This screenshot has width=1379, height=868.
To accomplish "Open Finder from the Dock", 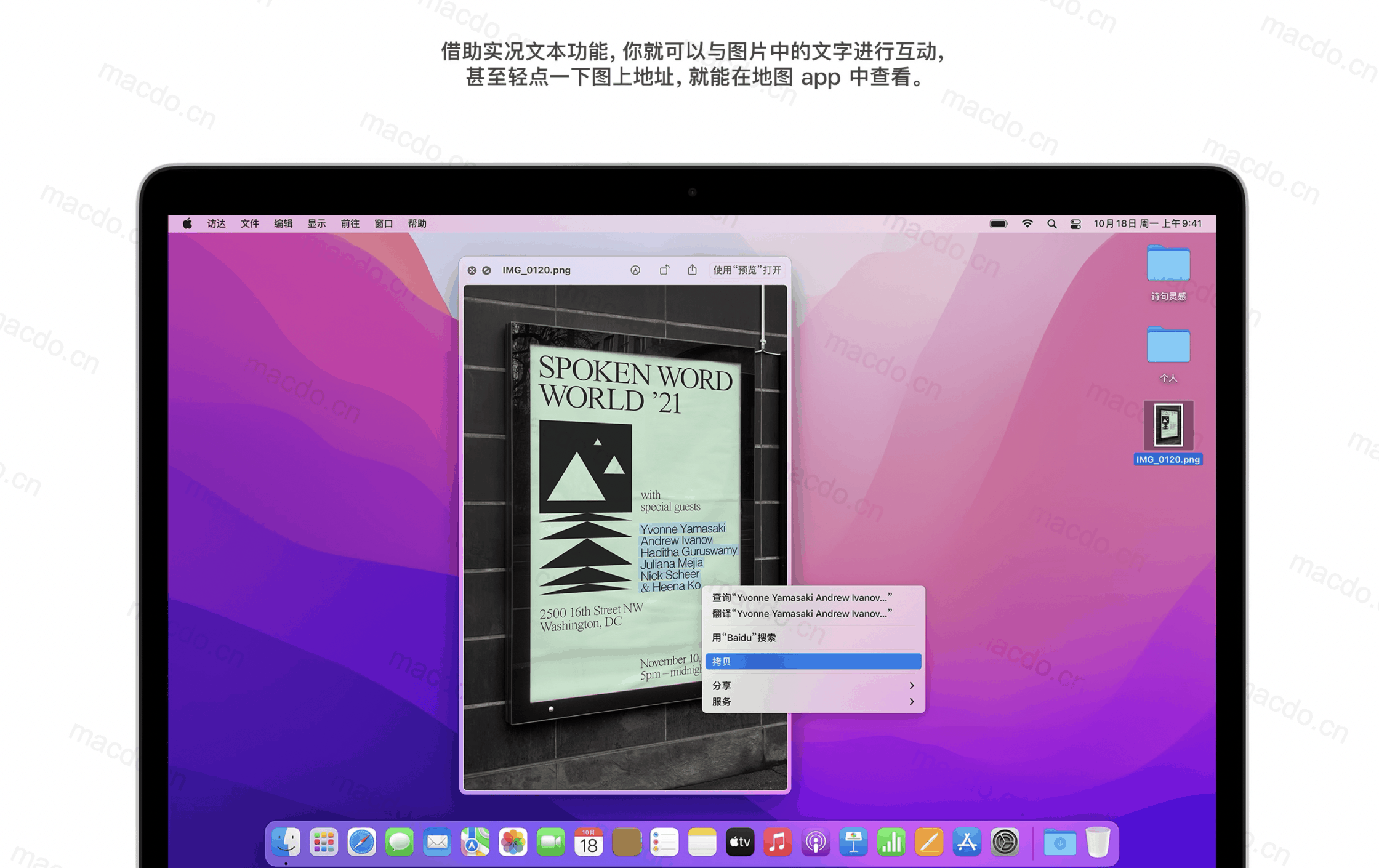I will (x=286, y=842).
